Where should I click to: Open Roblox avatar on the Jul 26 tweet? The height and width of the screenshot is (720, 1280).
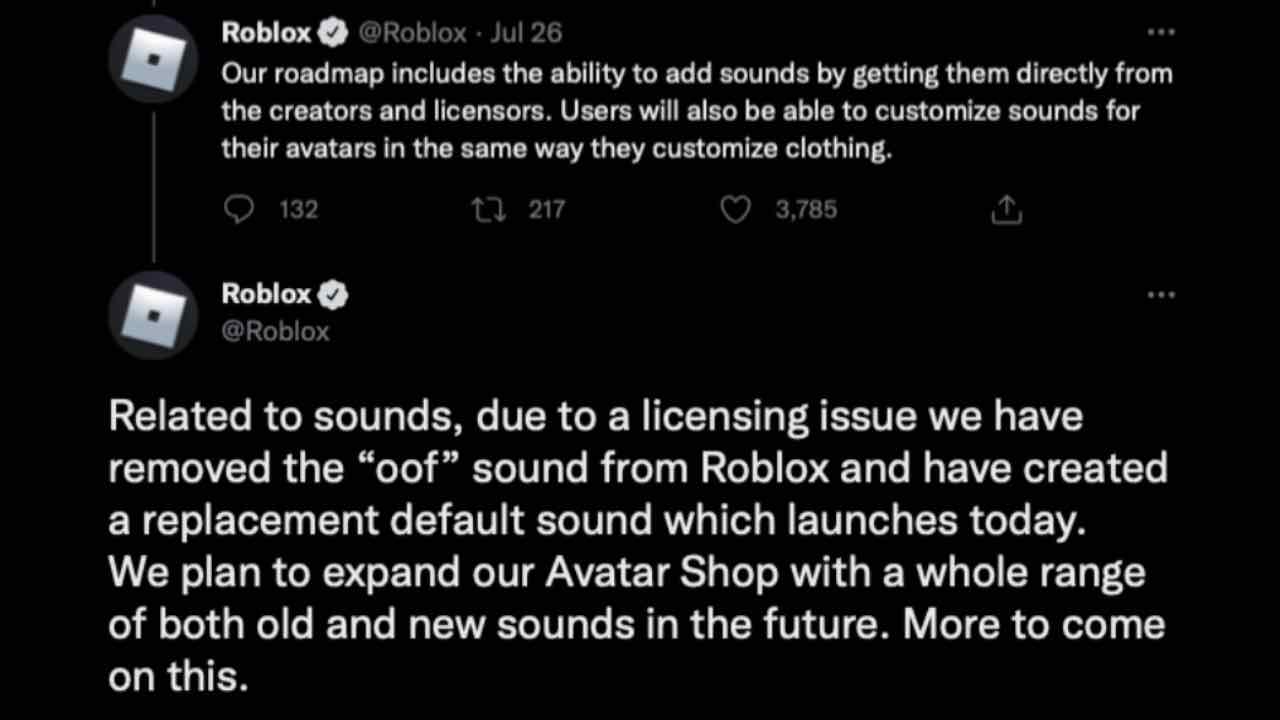(154, 59)
